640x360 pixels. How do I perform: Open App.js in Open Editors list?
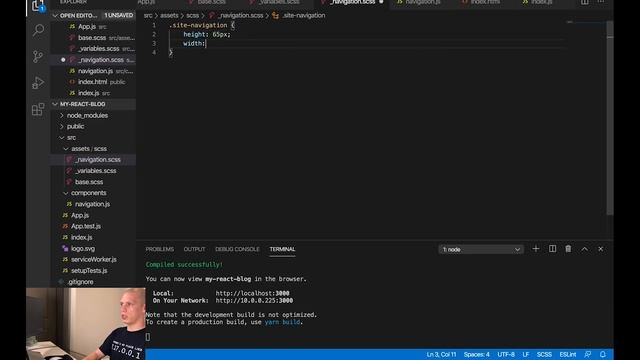[87, 27]
